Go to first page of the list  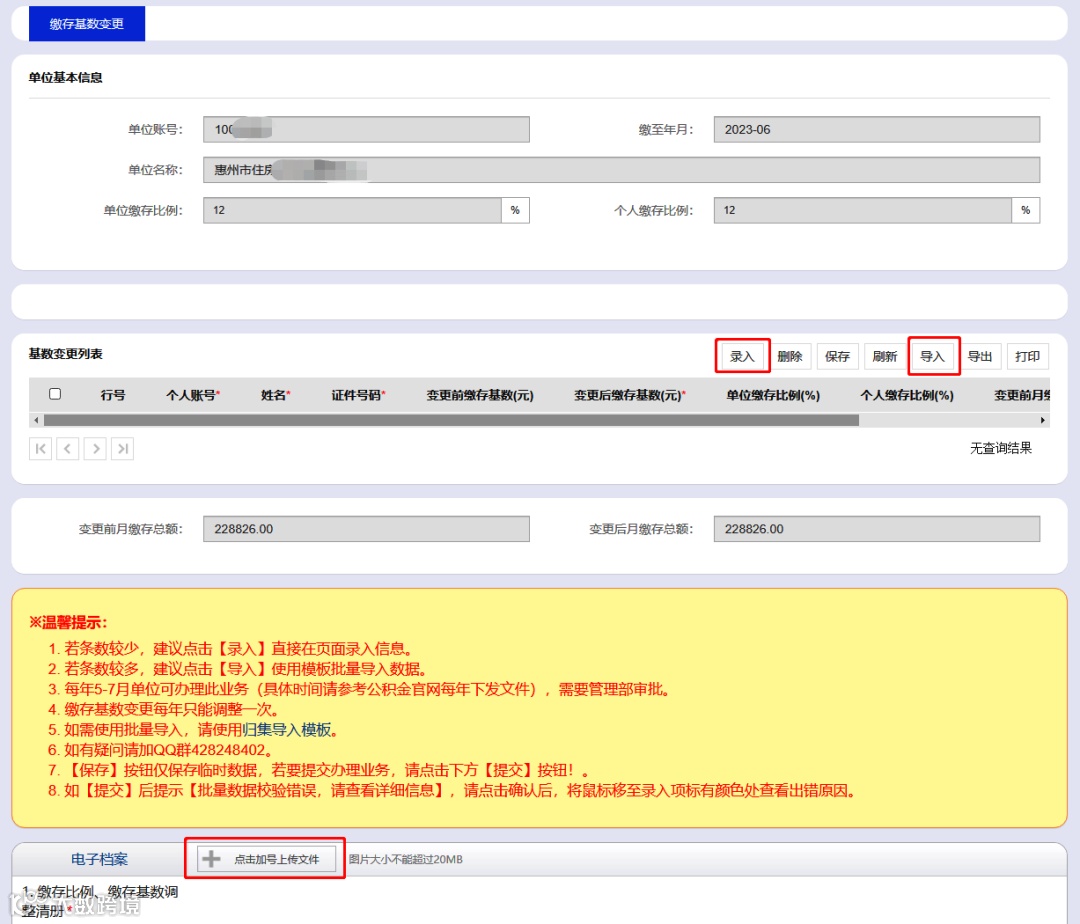41,449
